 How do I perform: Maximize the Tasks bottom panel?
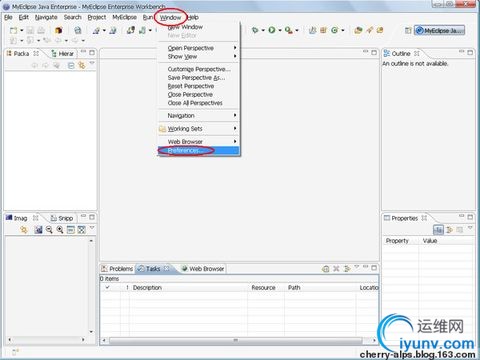[374, 268]
